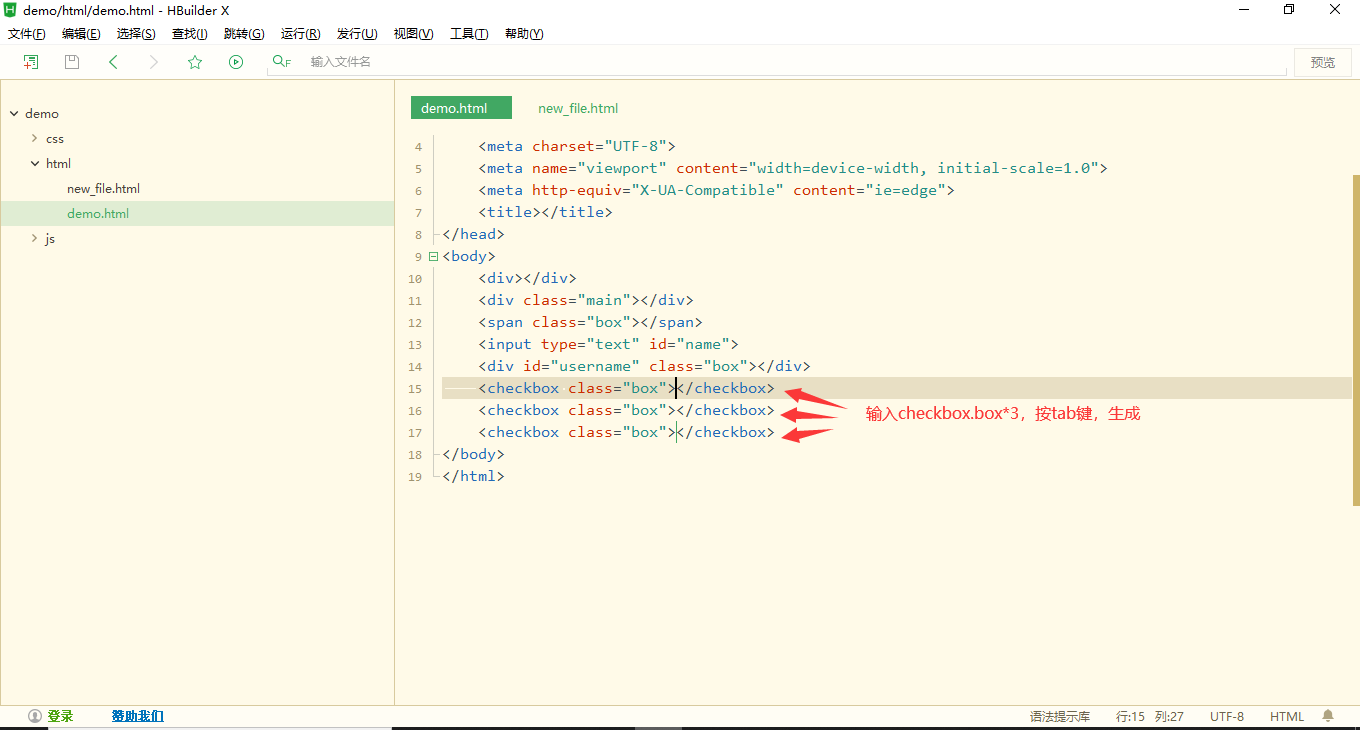This screenshot has height=730, width=1360.
Task: Click the empty div on line 10
Action: (527, 278)
